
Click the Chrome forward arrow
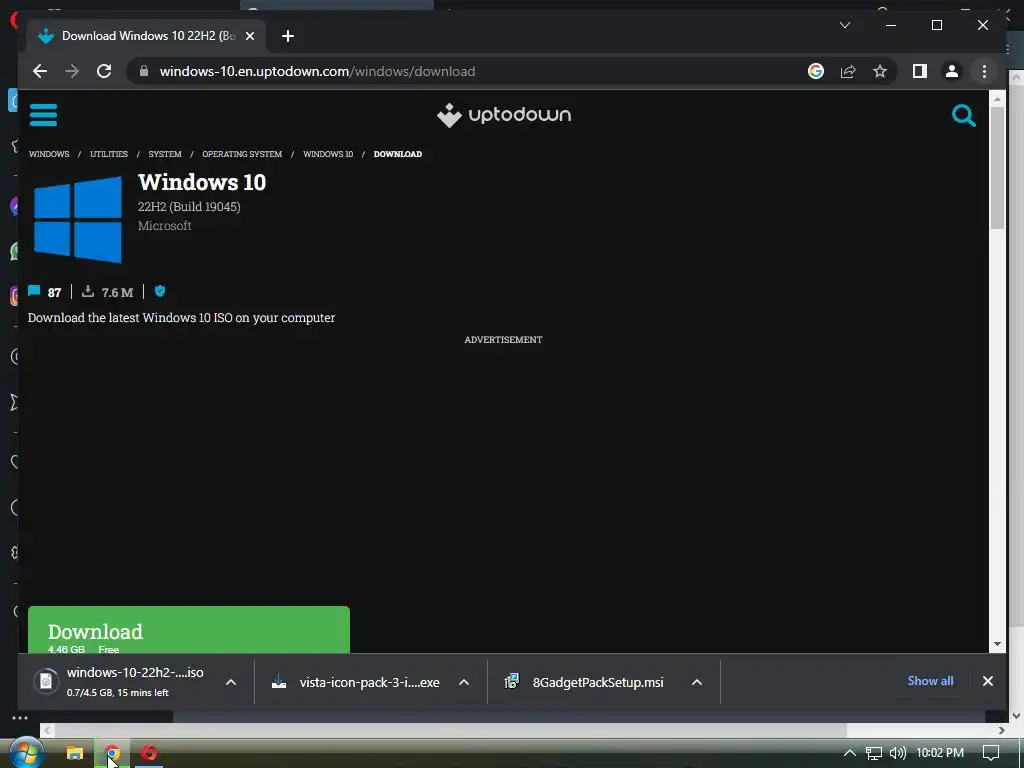click(x=72, y=71)
